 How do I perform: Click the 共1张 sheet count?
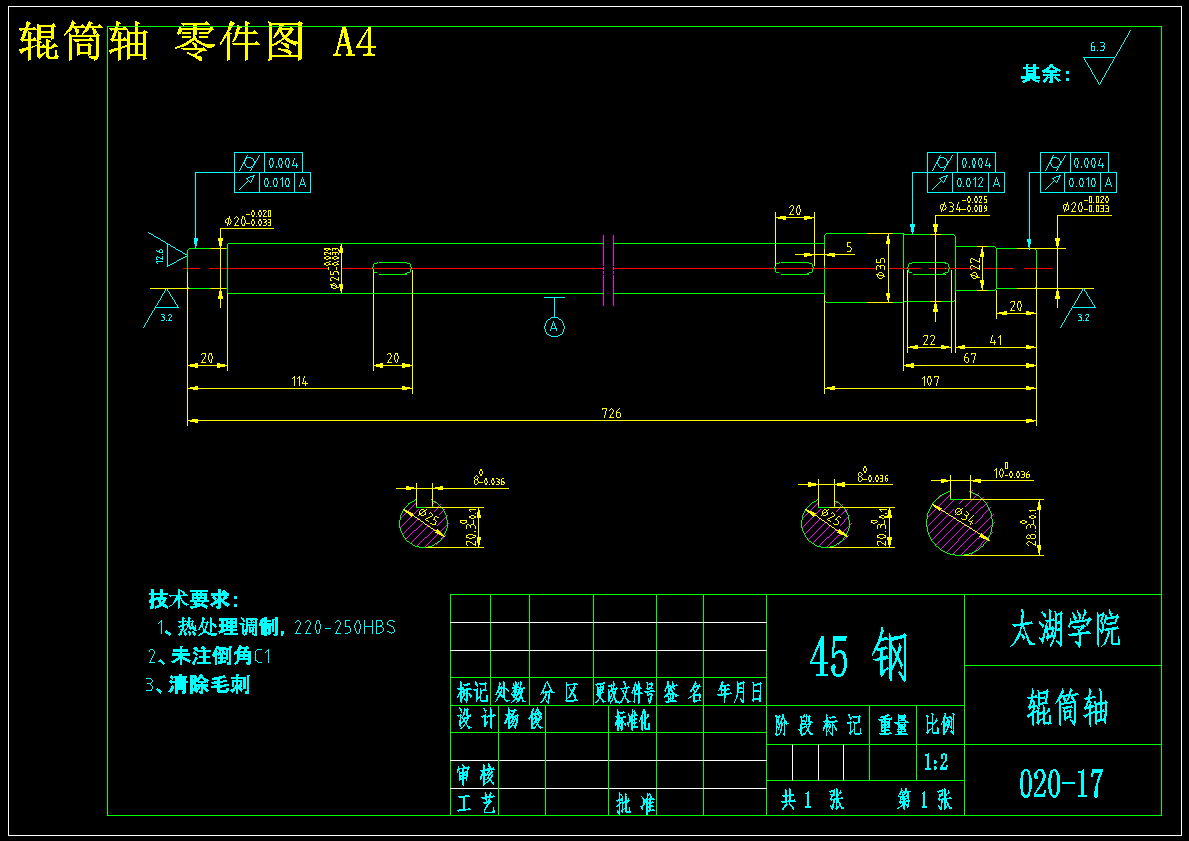pyautogui.click(x=812, y=800)
